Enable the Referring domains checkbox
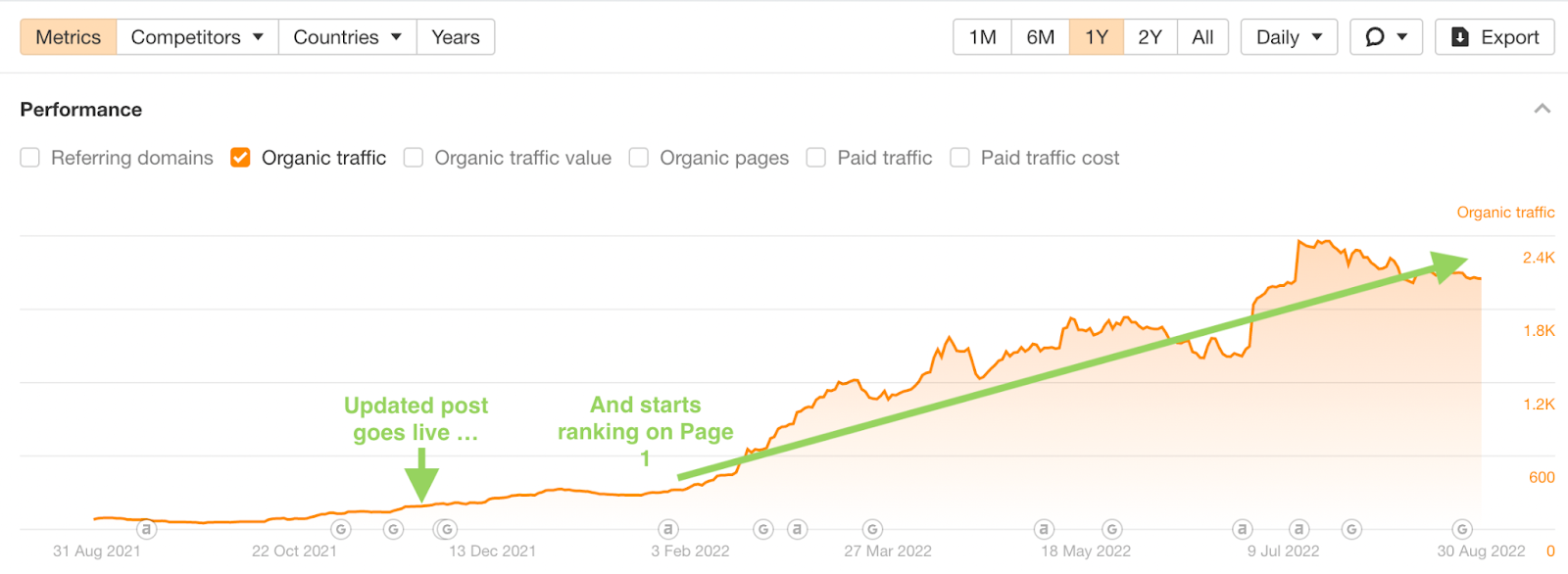Viewport: 1568px width, 574px height. click(30, 158)
